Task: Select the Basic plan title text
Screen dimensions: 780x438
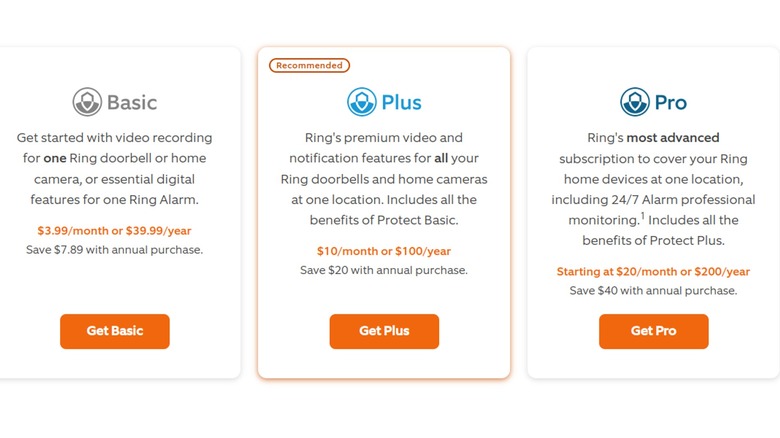Action: [132, 102]
